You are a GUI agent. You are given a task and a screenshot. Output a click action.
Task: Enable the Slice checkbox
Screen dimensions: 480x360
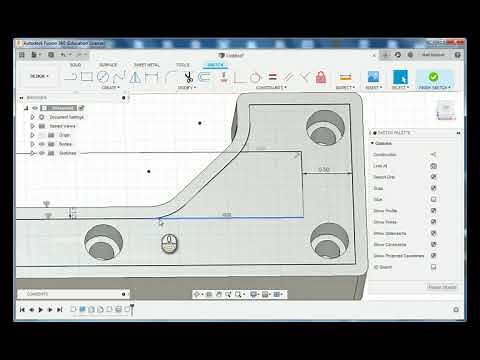(433, 199)
